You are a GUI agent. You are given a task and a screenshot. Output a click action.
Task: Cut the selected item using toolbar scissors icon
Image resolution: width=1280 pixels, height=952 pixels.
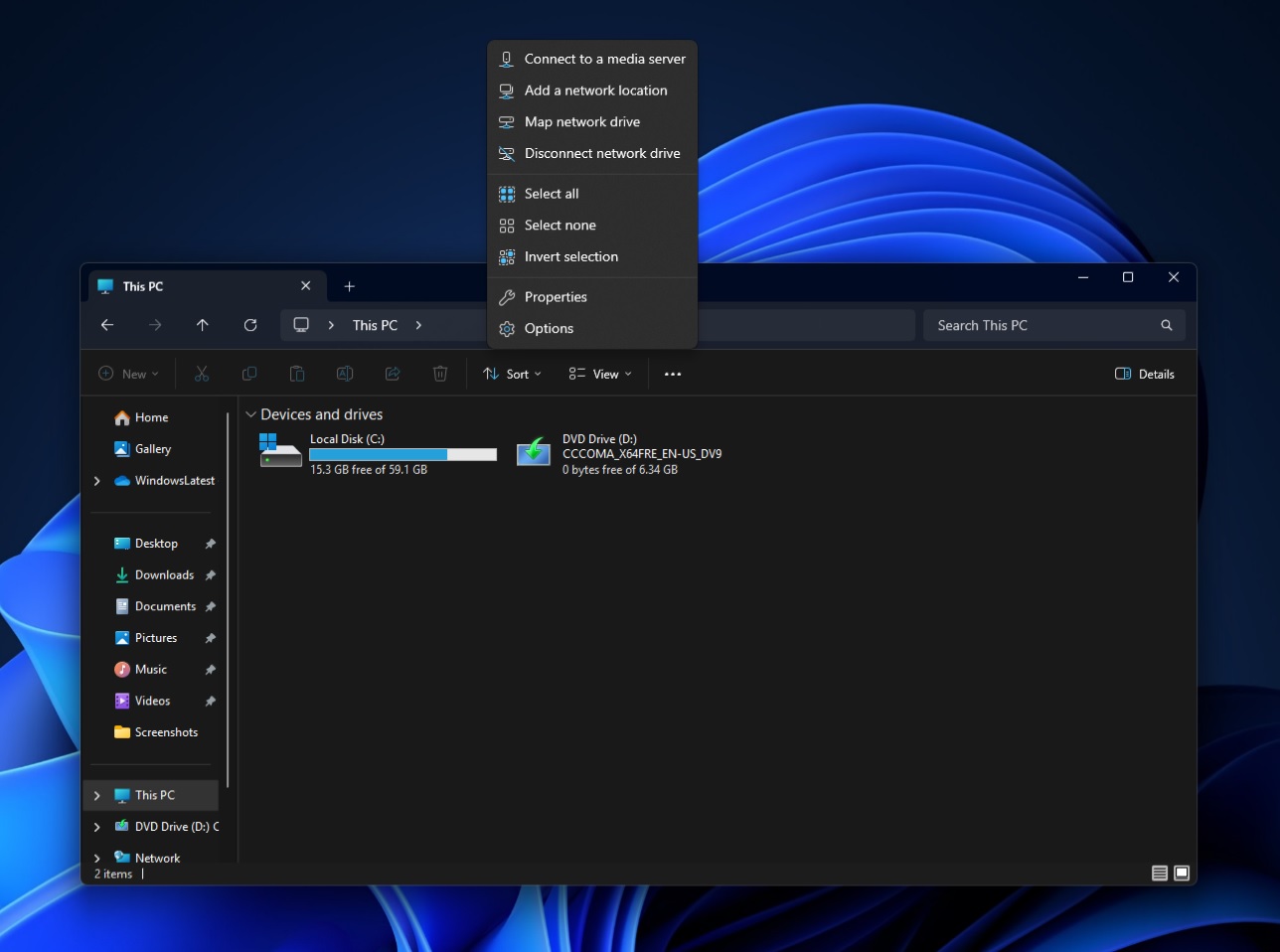202,374
